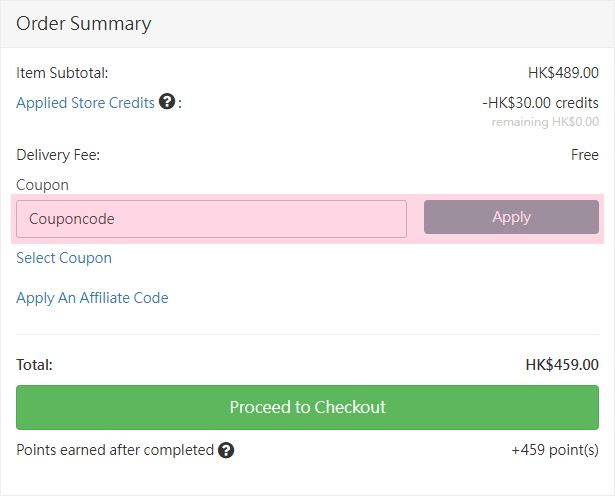Click the Applied Store Credits link

[85, 103]
